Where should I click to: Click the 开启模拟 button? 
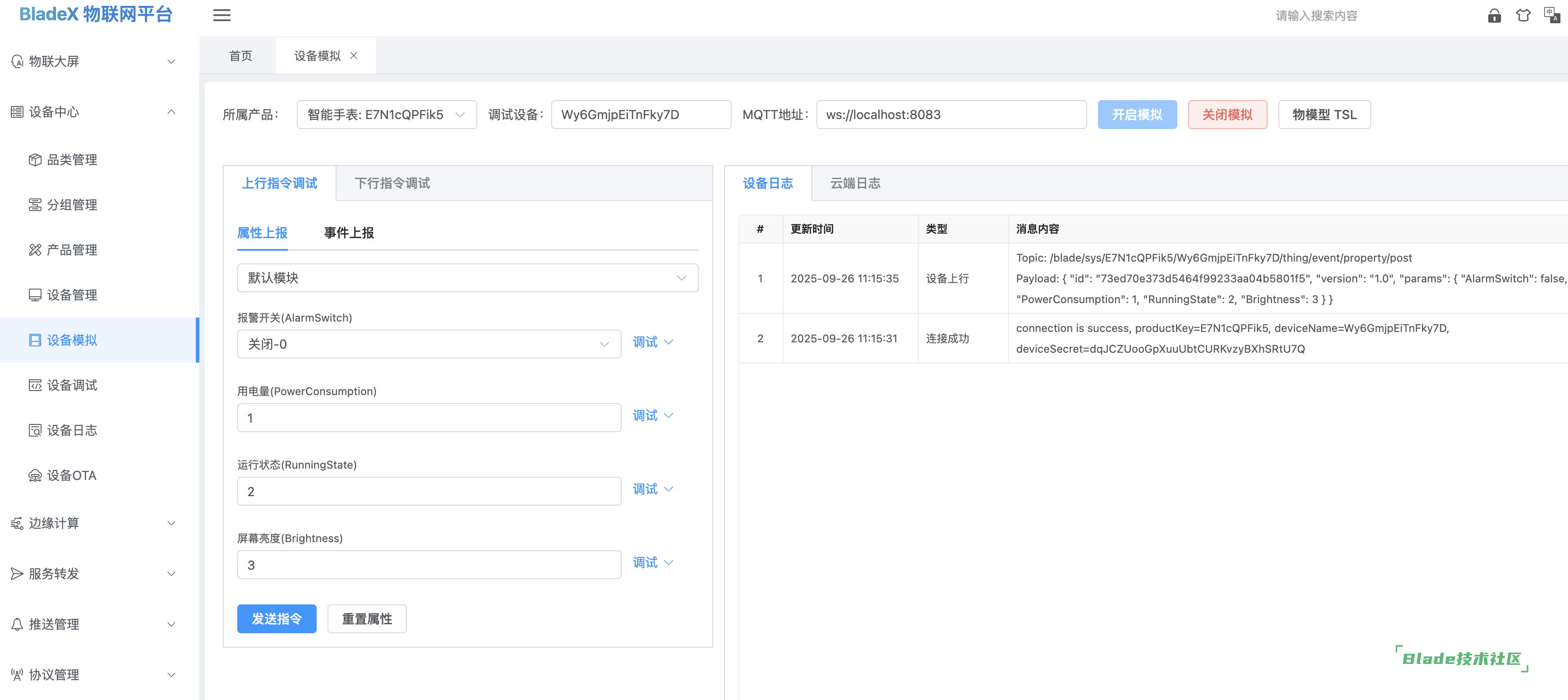tap(1137, 115)
